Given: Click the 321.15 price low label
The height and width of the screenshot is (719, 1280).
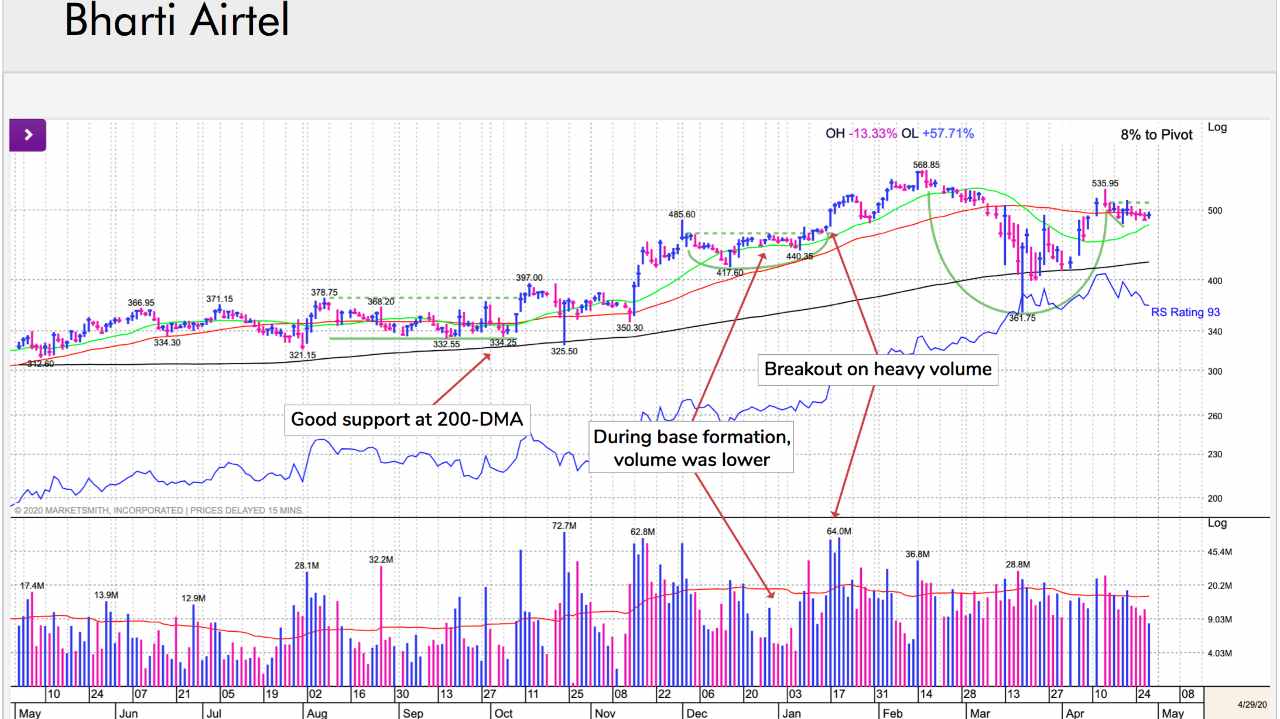Looking at the screenshot, I should (302, 355).
